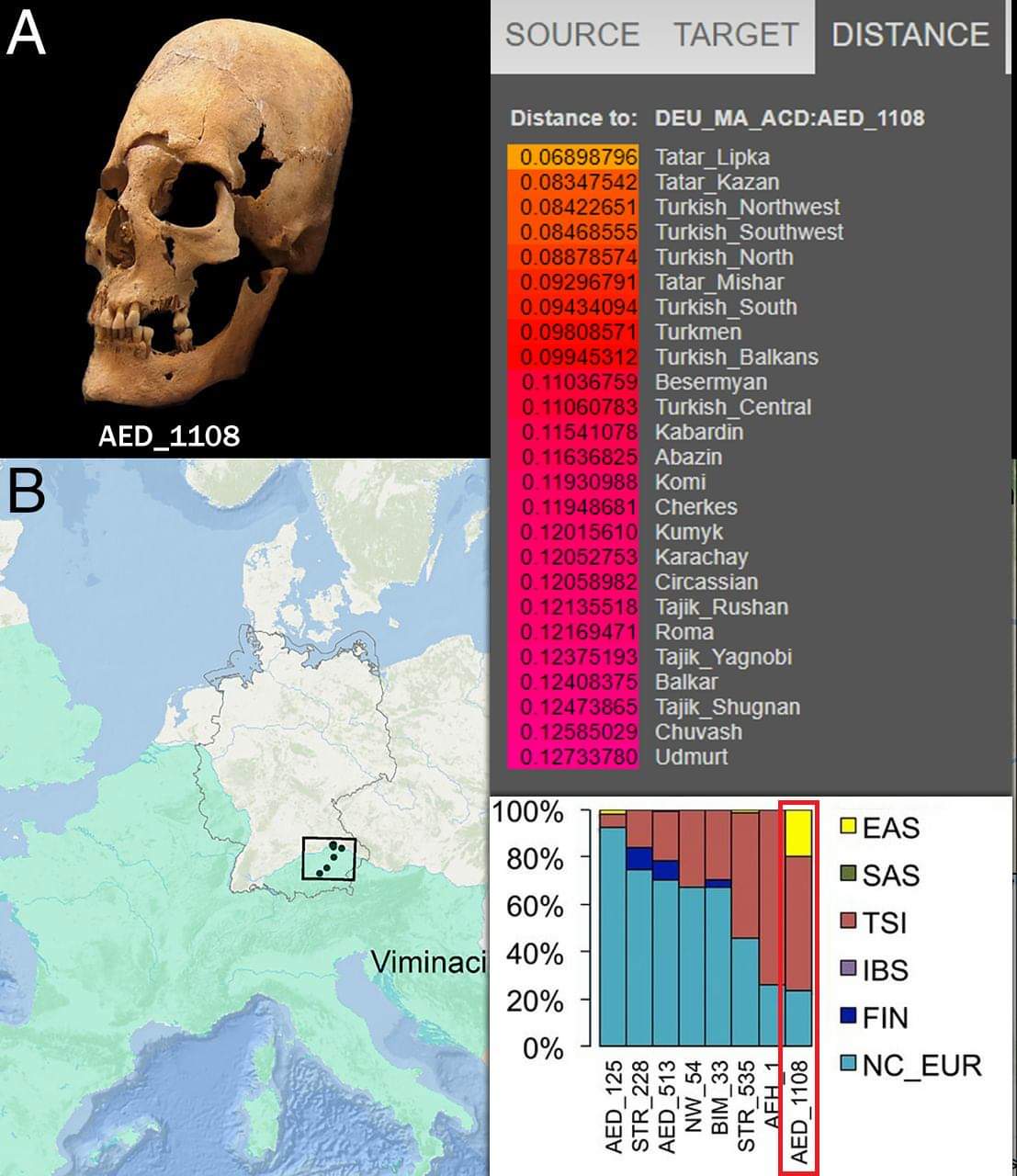This screenshot has width=1017, height=1176.
Task: Click the teal NC_EUR legend swatch
Action: pos(847,1065)
